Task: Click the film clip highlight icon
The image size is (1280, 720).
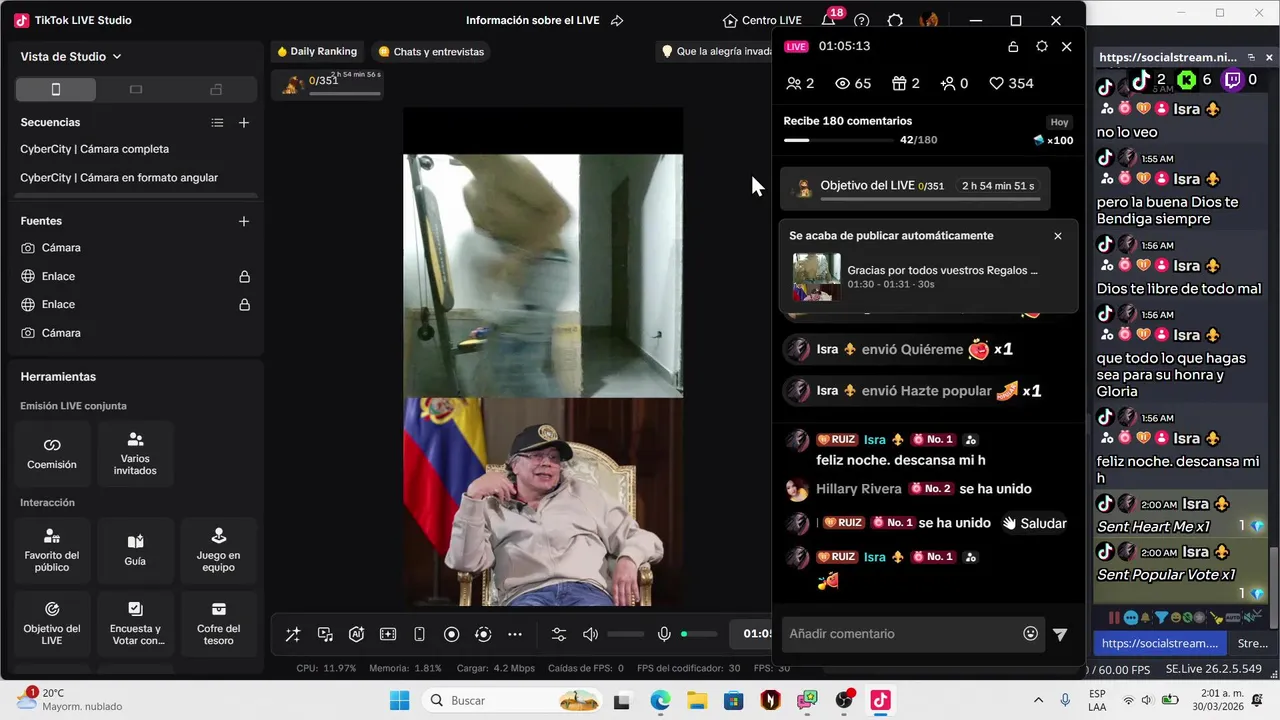Action: (388, 634)
